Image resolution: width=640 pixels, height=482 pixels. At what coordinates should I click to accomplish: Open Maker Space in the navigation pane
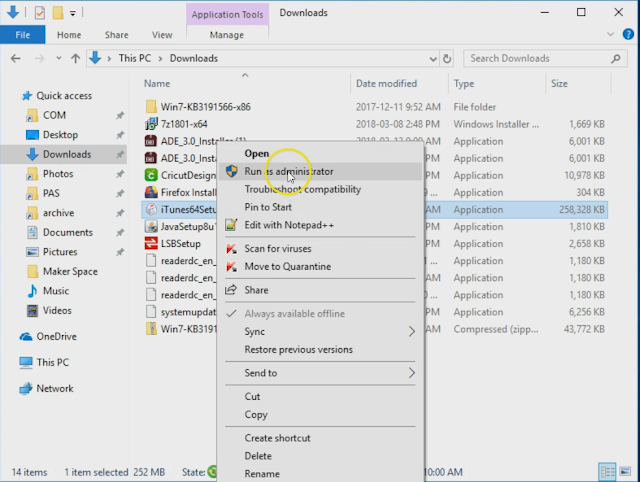tap(70, 271)
